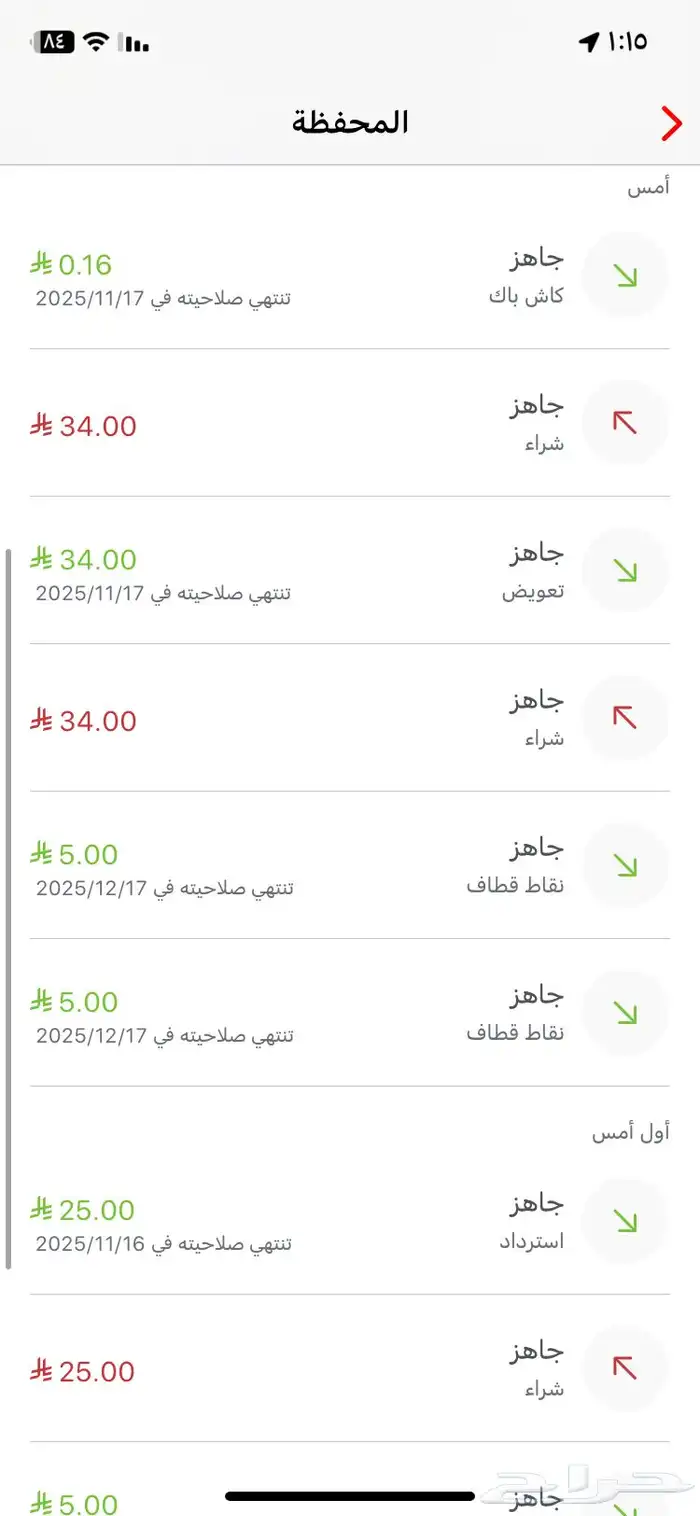Tap the red 25.00 purchase amount
Image resolution: width=700 pixels, height=1516 pixels.
coord(83,1372)
